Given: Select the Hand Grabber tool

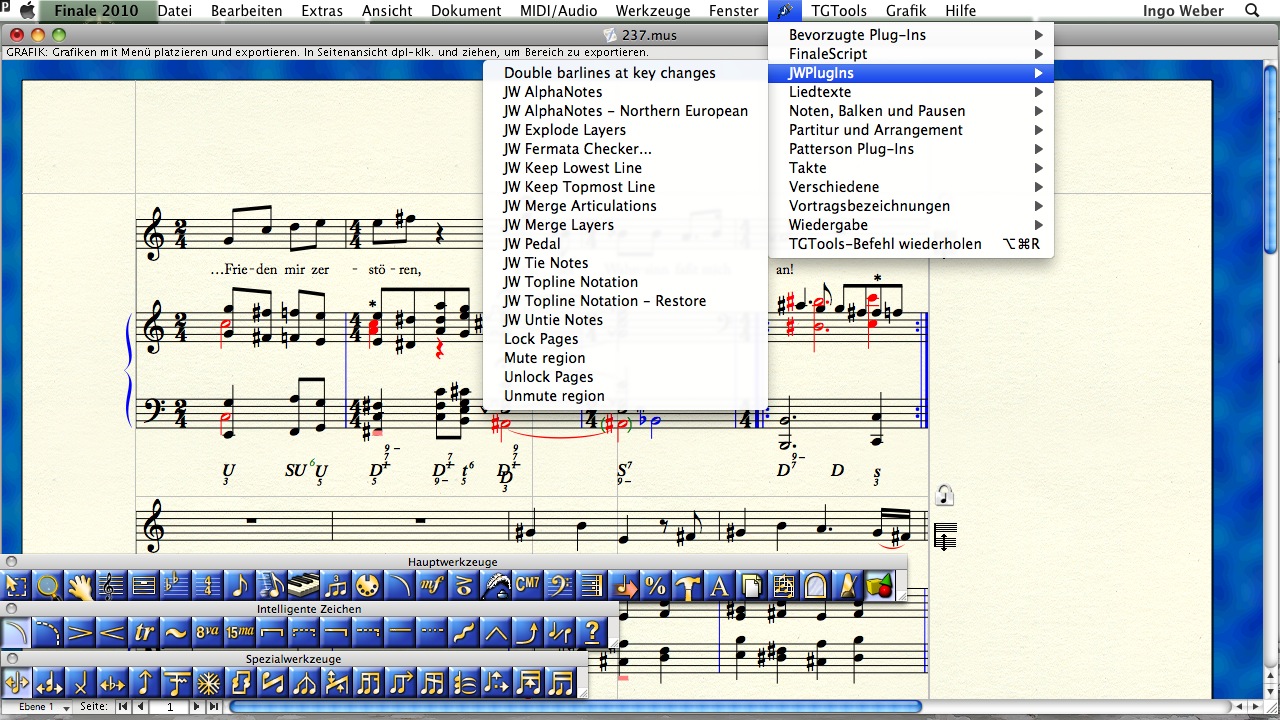Looking at the screenshot, I should 79,585.
